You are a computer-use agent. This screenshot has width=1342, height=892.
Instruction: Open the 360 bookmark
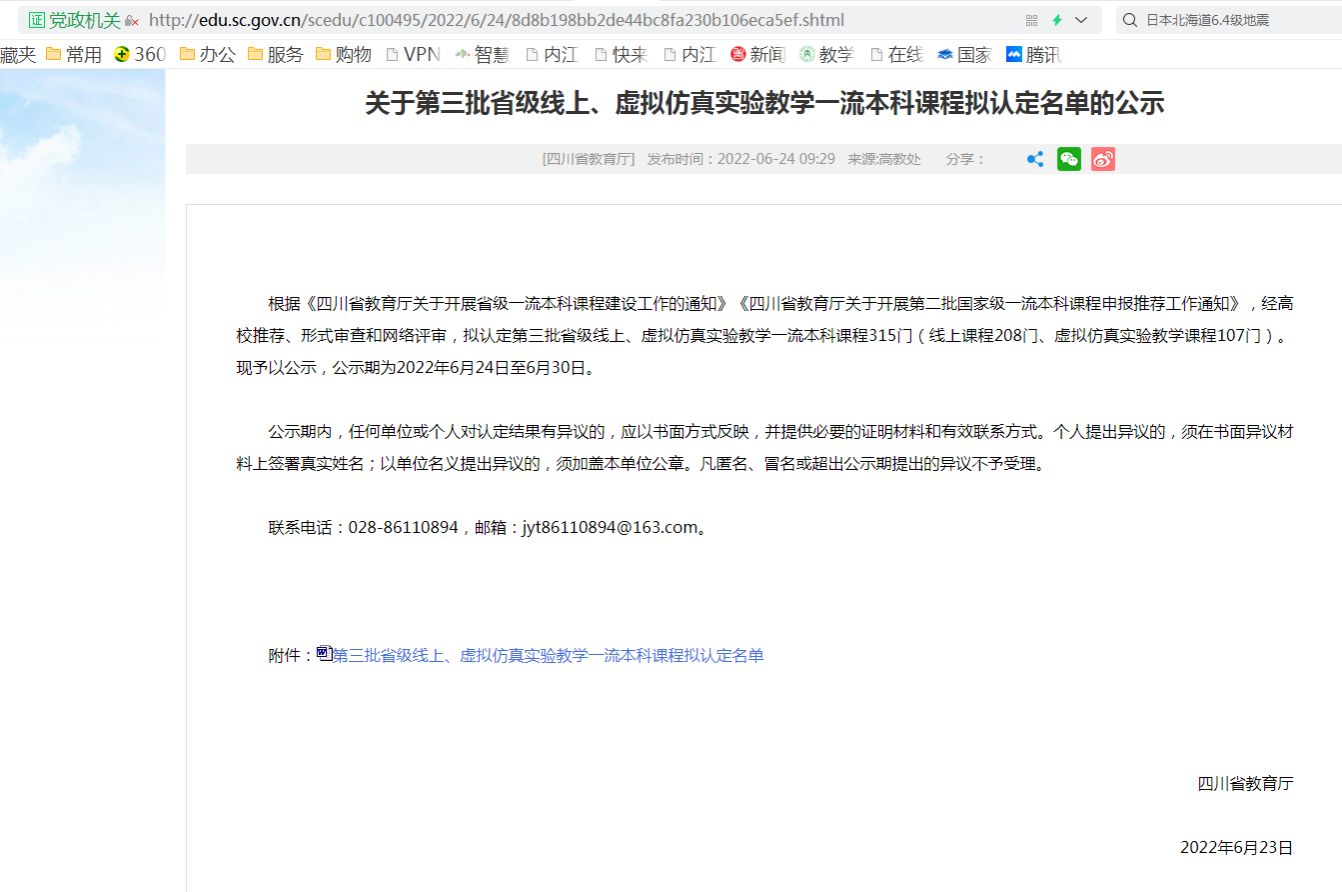(x=140, y=55)
